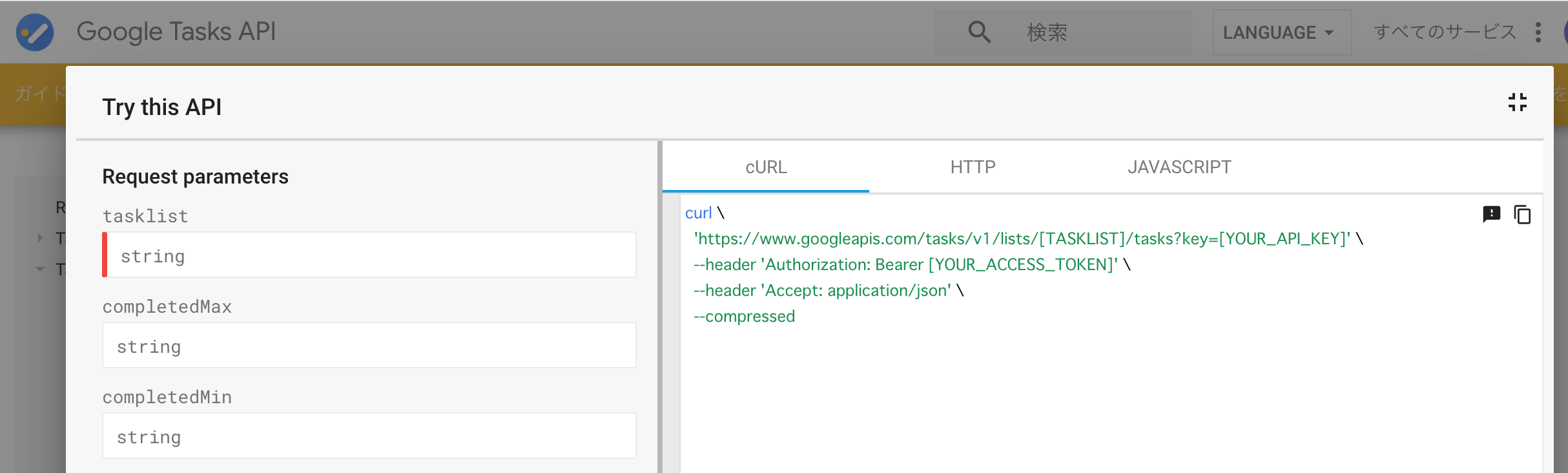Copy the cURL code sample
1568x473 pixels.
(x=1522, y=215)
